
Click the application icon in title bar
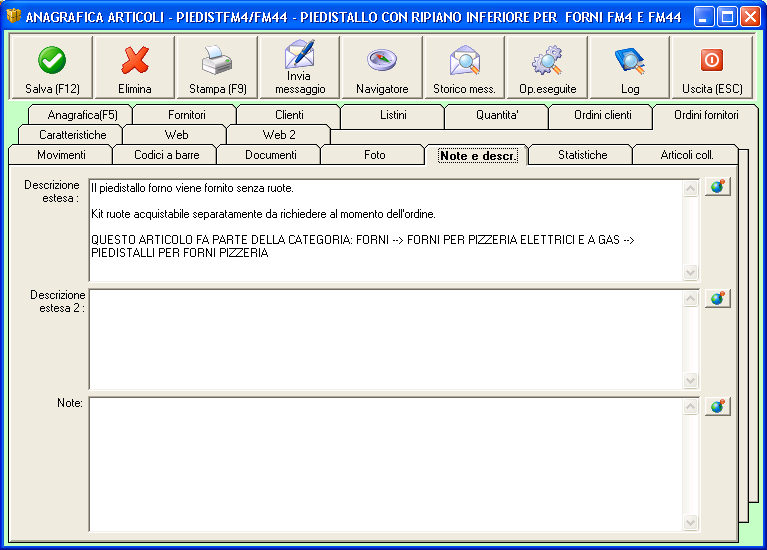tap(13, 16)
